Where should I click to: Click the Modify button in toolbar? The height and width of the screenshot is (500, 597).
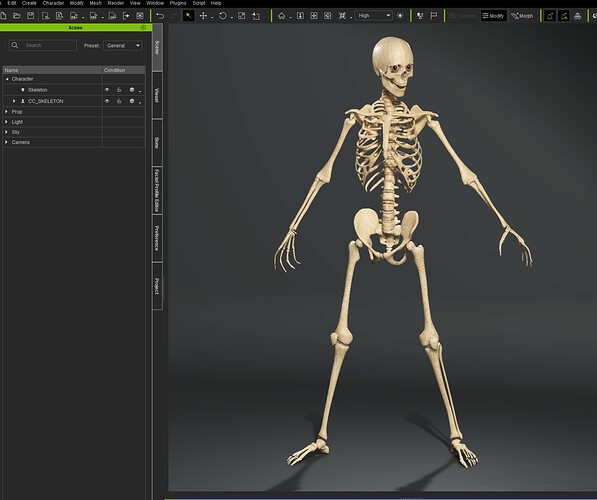tap(493, 16)
